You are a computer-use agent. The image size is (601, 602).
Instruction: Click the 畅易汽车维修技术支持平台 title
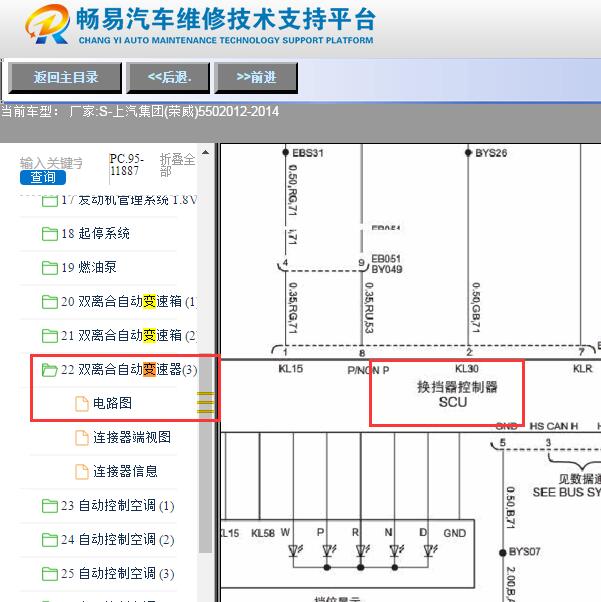[225, 19]
